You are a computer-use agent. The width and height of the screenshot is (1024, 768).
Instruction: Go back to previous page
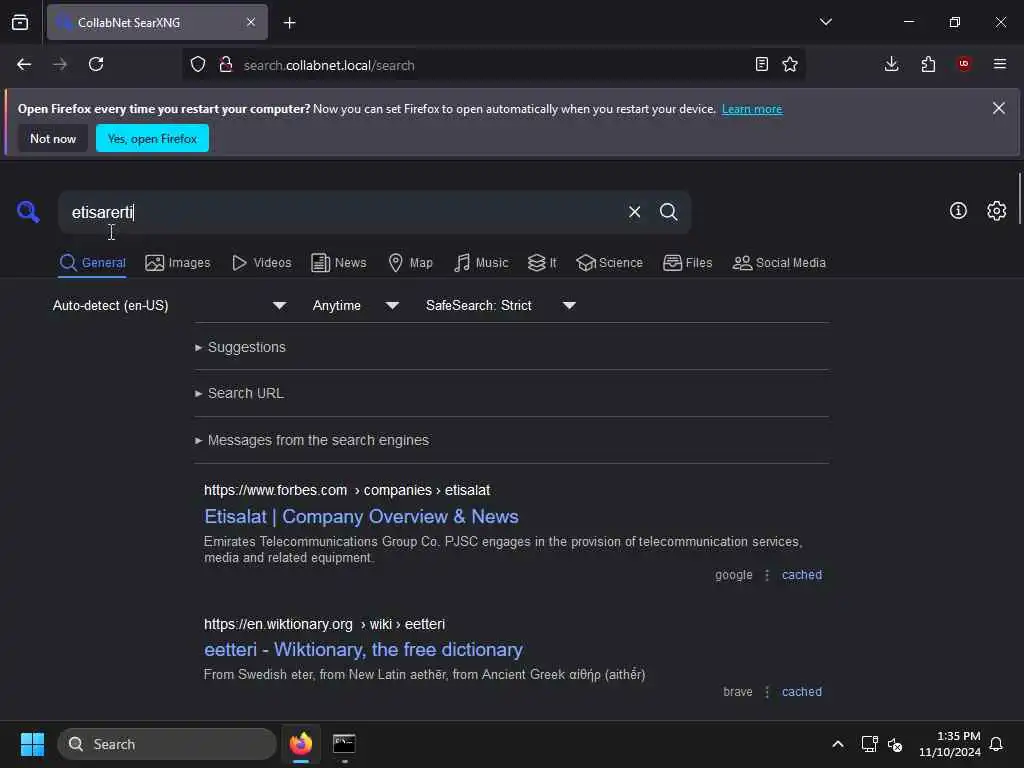(x=24, y=64)
